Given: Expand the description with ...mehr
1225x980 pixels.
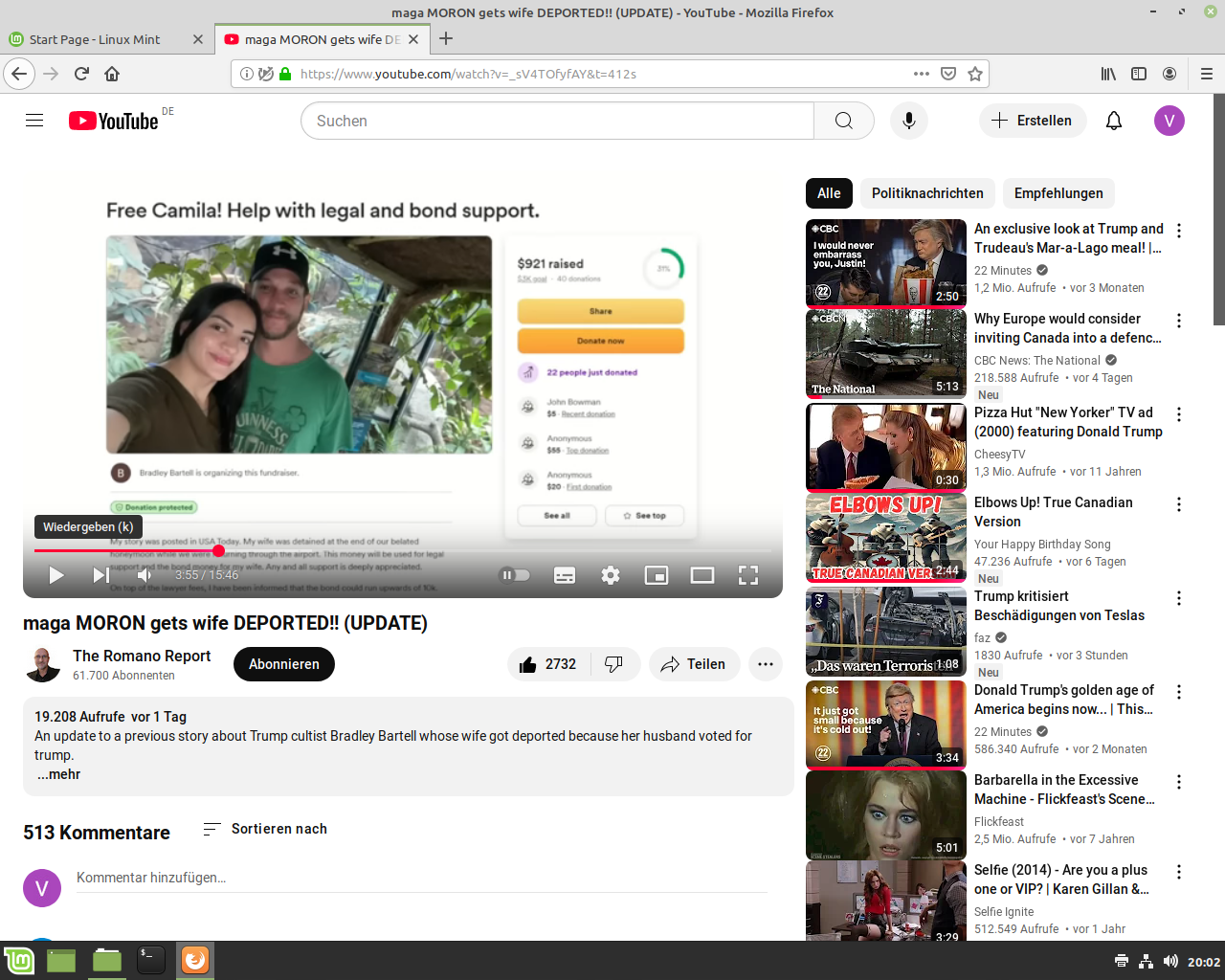Looking at the screenshot, I should (58, 774).
